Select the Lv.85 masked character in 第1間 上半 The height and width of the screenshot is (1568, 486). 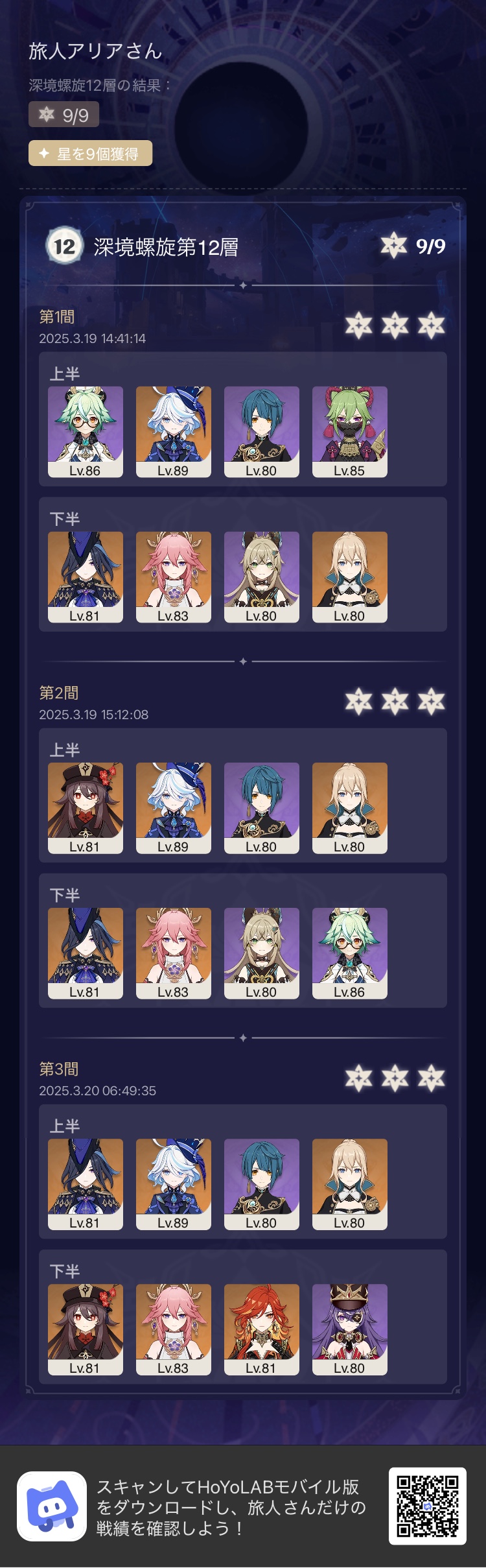coord(350,432)
